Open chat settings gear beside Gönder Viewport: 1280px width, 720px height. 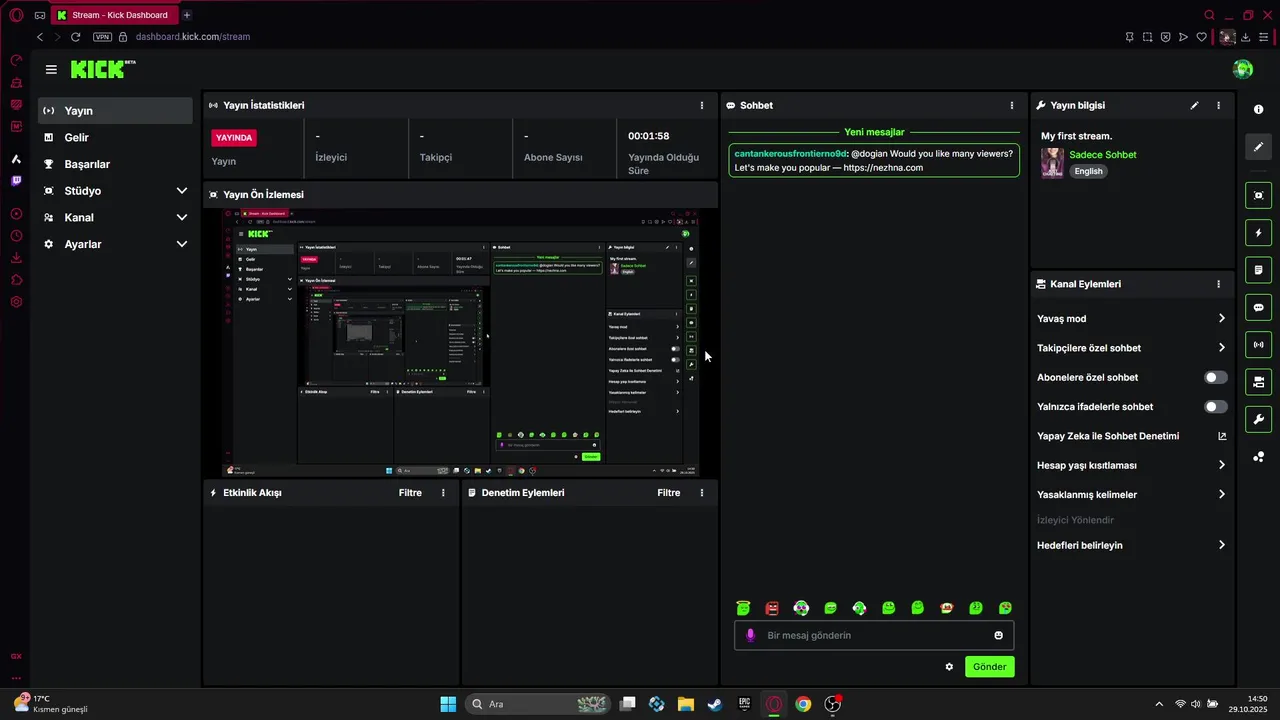point(949,667)
